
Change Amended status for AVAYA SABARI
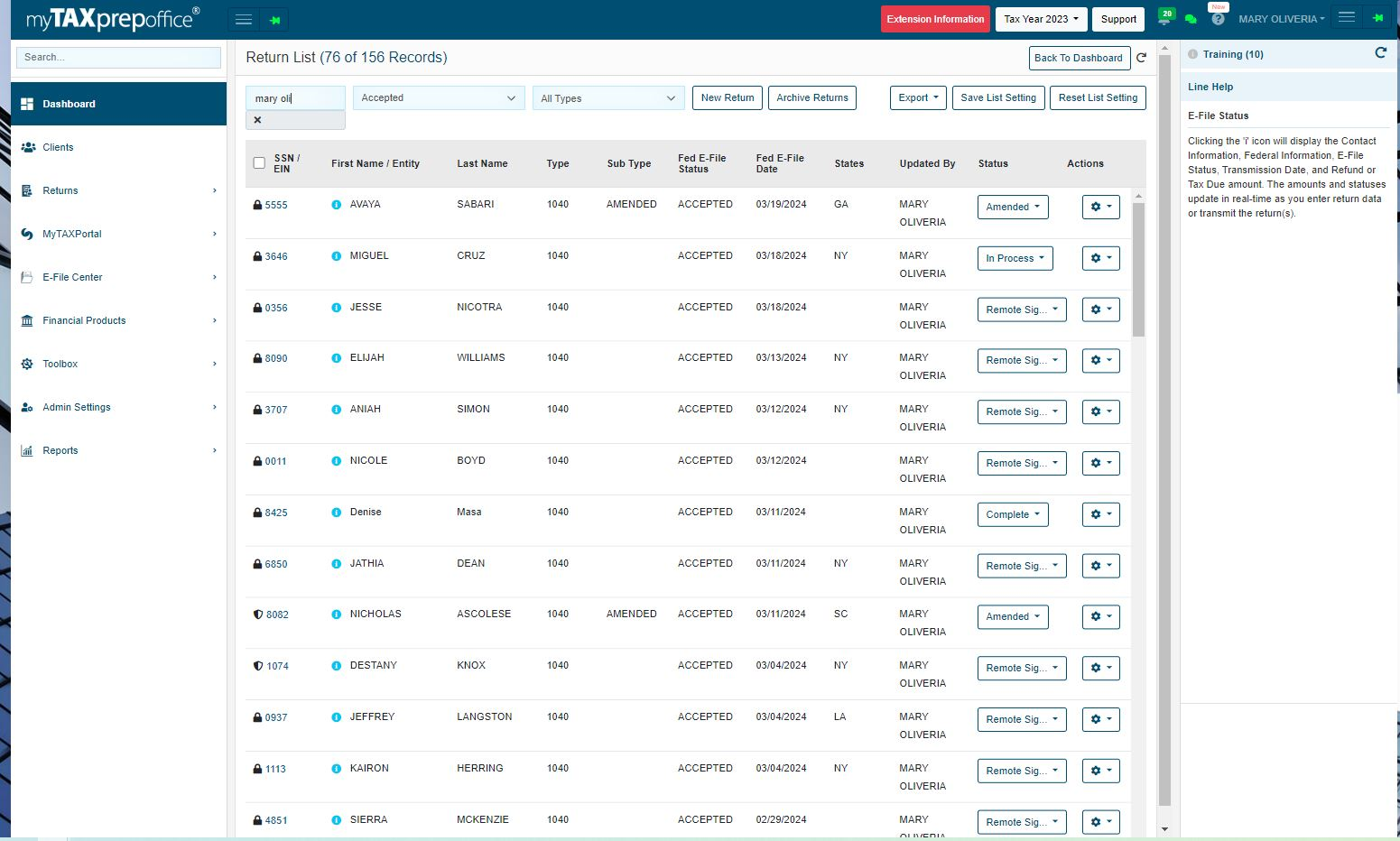click(1013, 207)
